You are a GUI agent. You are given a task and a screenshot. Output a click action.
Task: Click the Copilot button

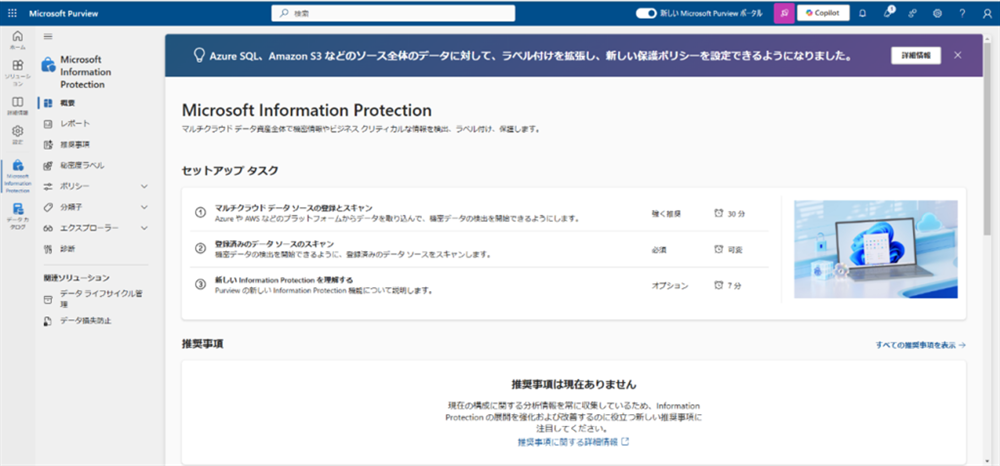[823, 13]
